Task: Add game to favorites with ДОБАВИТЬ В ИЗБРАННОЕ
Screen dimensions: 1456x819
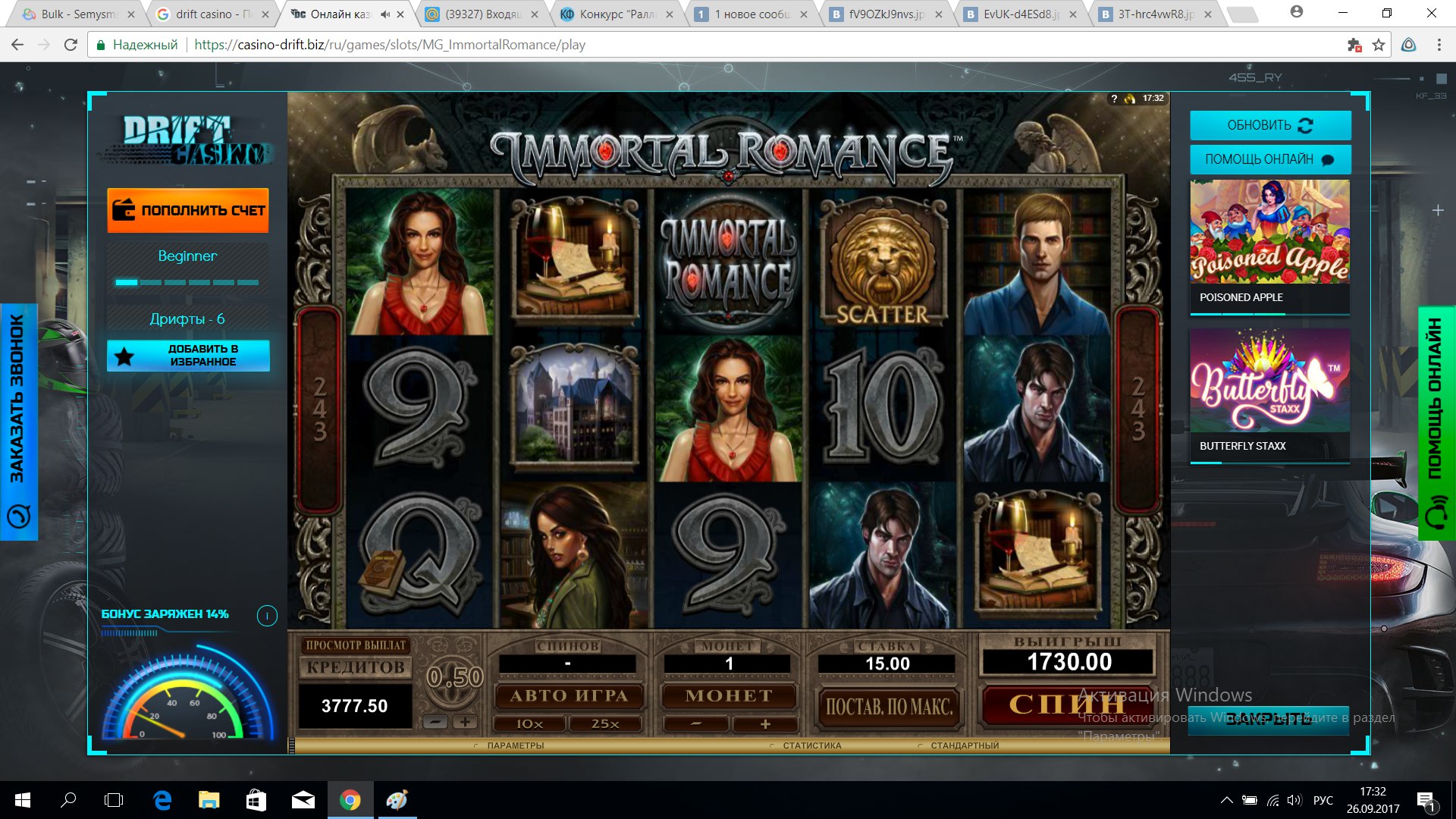Action: 188,356
